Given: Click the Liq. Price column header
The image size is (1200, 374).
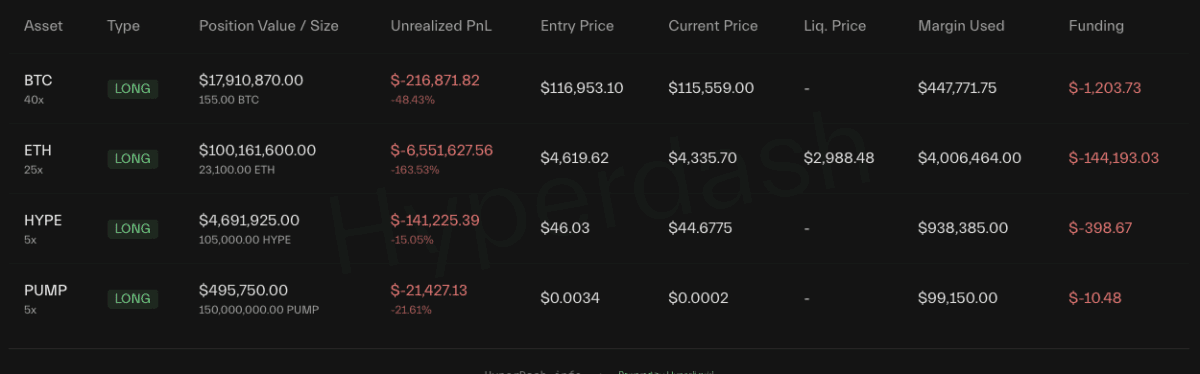Looking at the screenshot, I should pos(835,26).
